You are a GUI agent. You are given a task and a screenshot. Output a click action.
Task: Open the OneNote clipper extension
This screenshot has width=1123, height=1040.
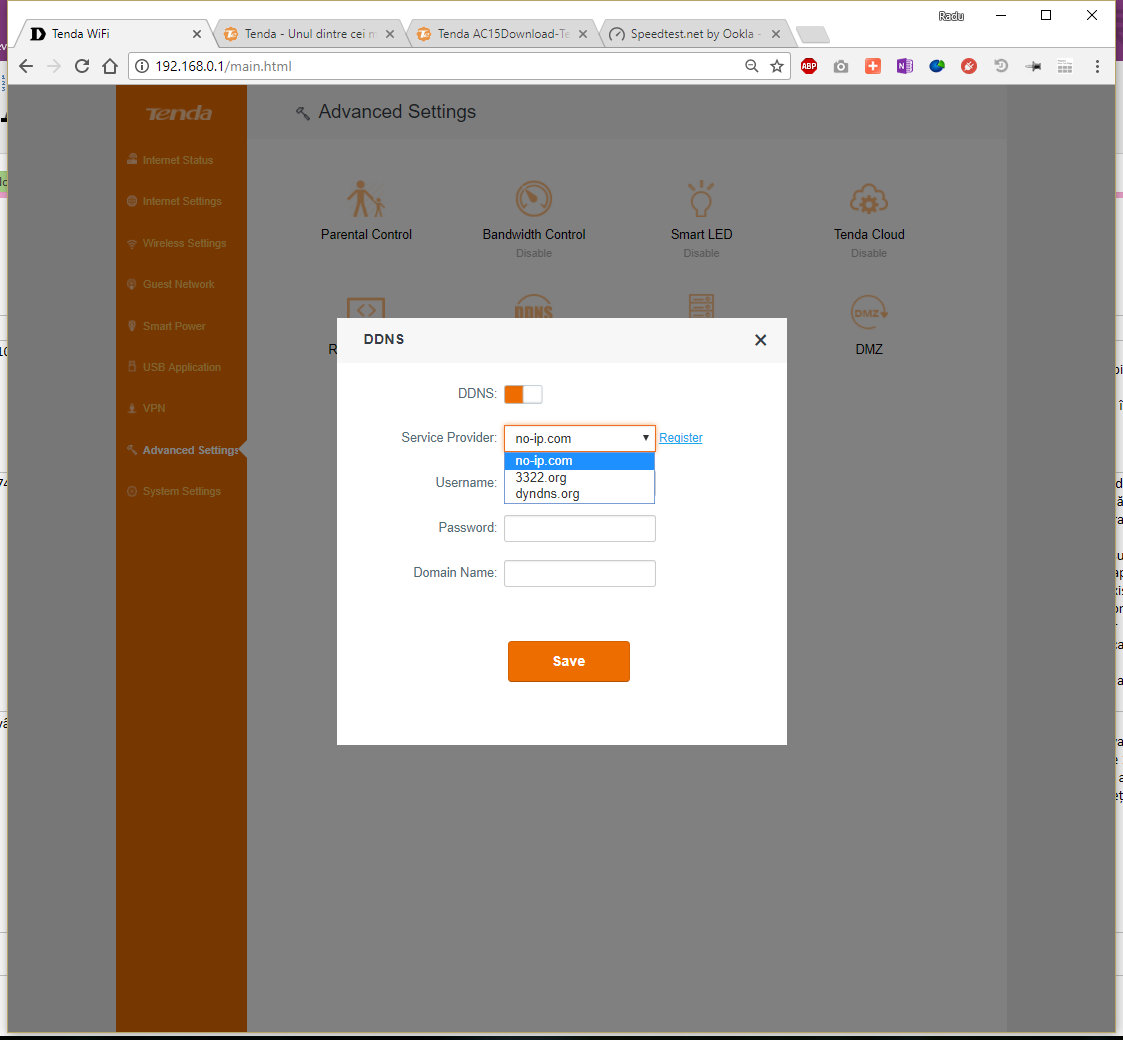(905, 66)
